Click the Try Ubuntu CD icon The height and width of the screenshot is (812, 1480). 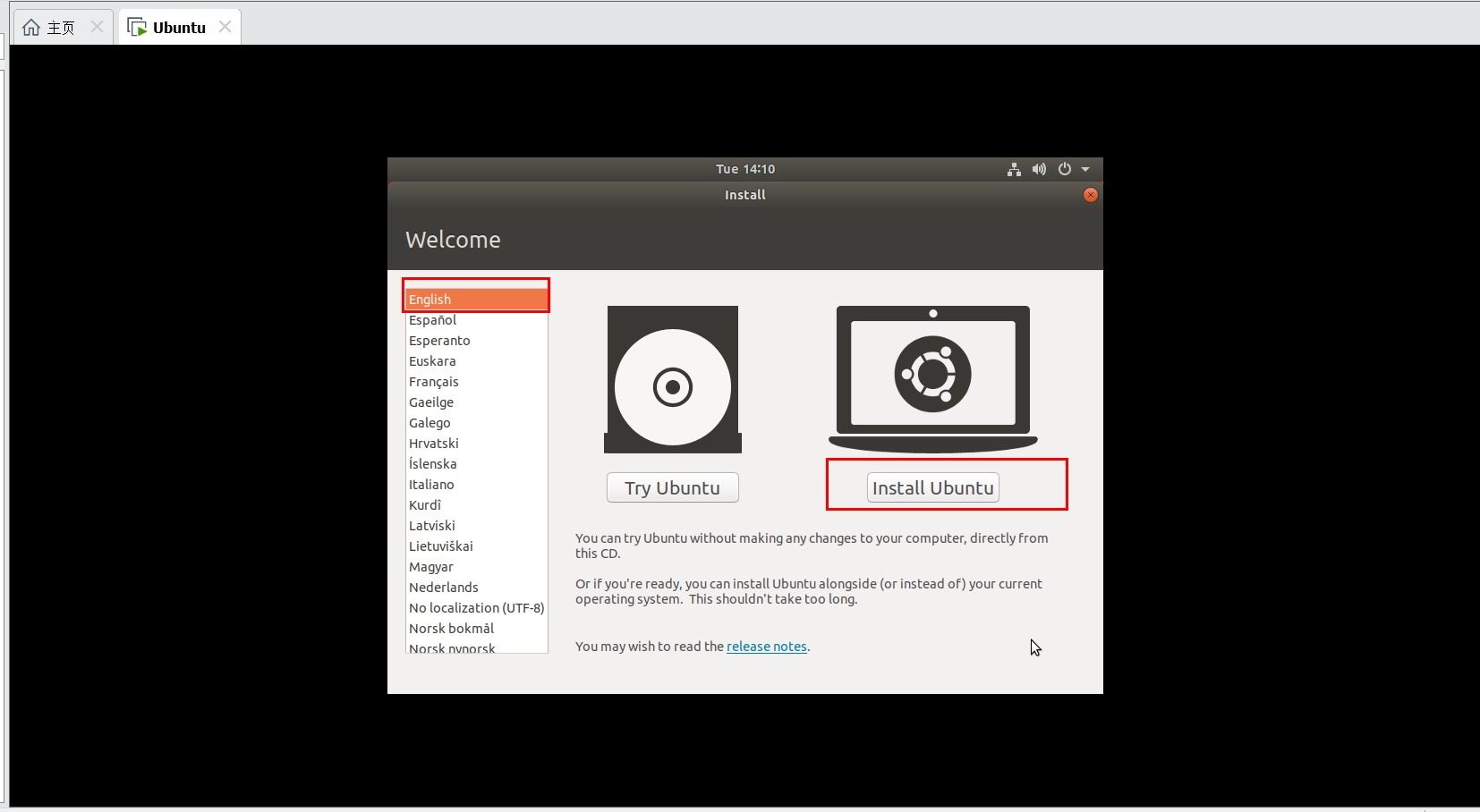(x=672, y=379)
